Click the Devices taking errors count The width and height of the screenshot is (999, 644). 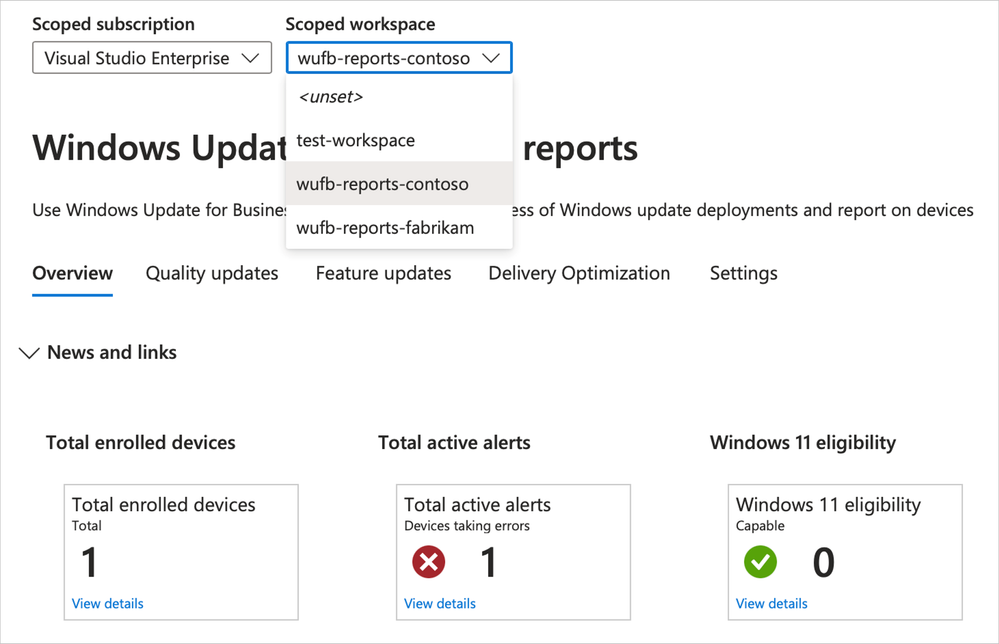(x=488, y=562)
